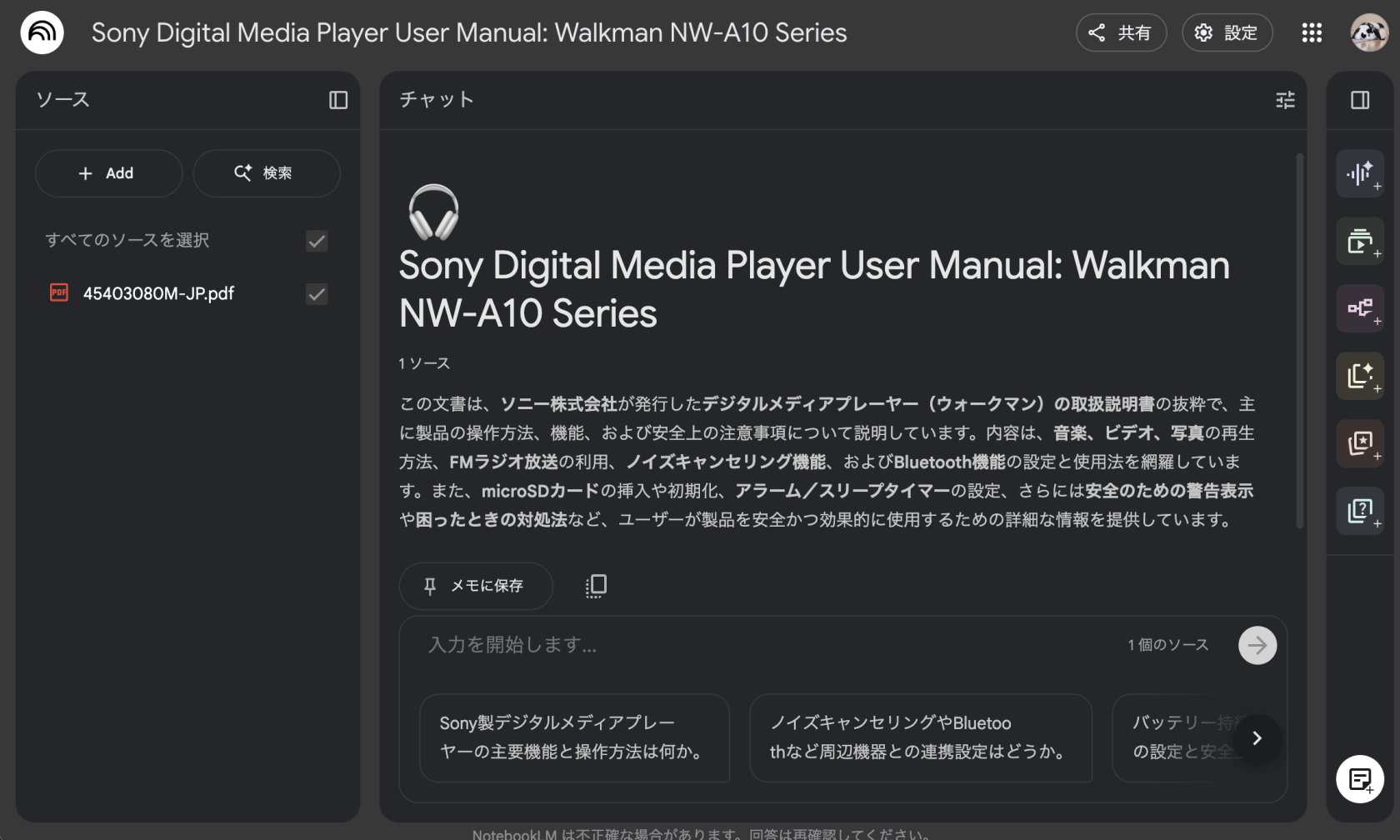Screen dimensions: 1400x840
Task: Open the 共有 share dialog
Action: pyautogui.click(x=1121, y=32)
